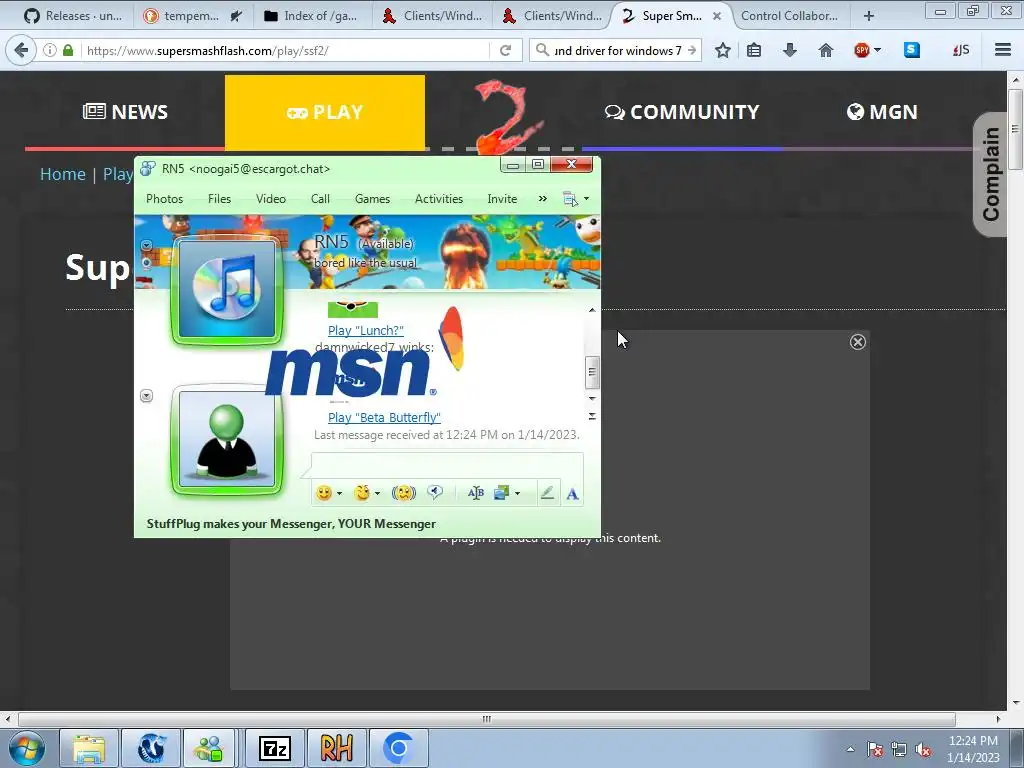Open the emoticon picker smiley icon

(324, 493)
